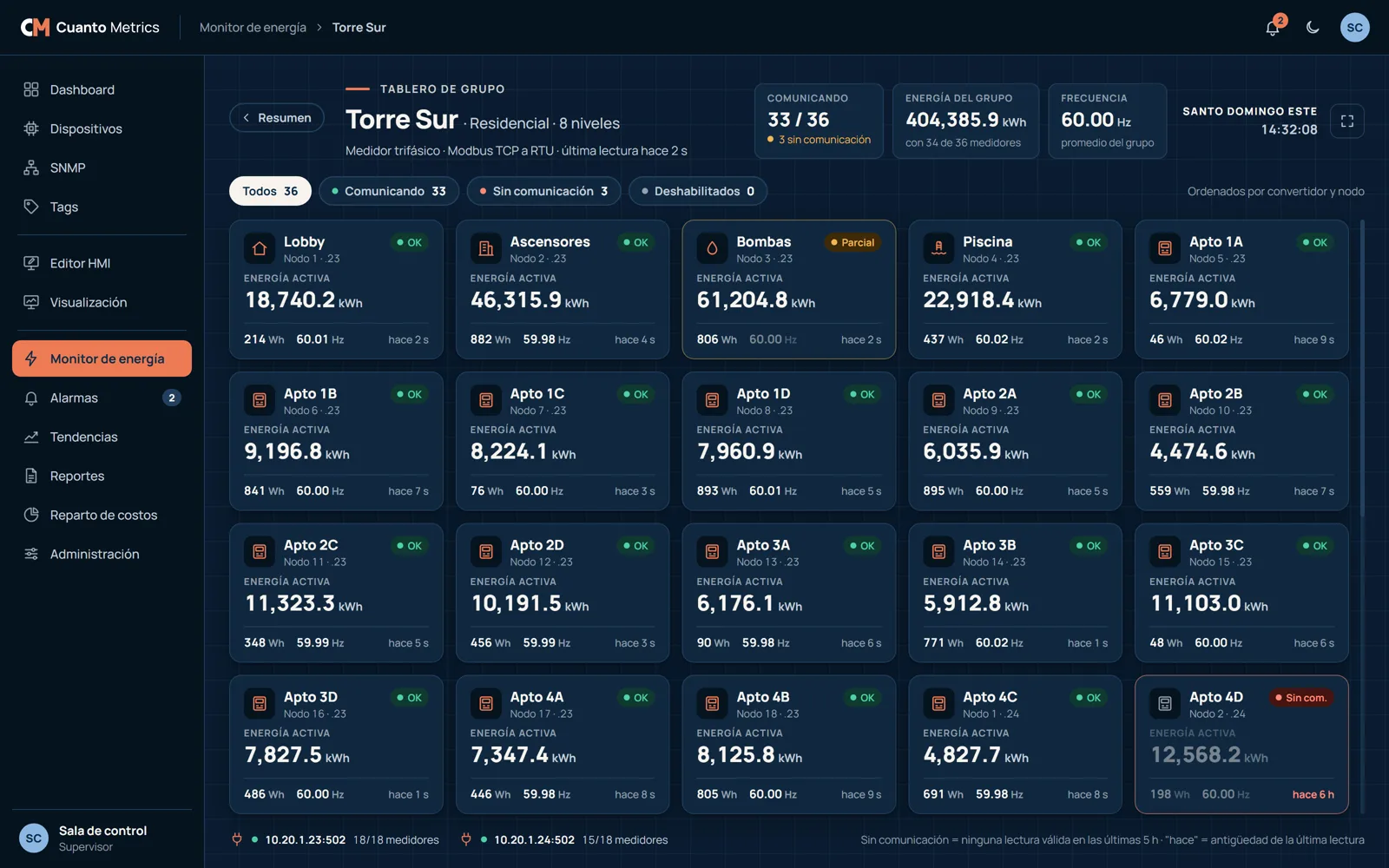Screen dimensions: 1389x868
Task: Click the Alarmas bell icon in sidebar
Action: [31, 398]
